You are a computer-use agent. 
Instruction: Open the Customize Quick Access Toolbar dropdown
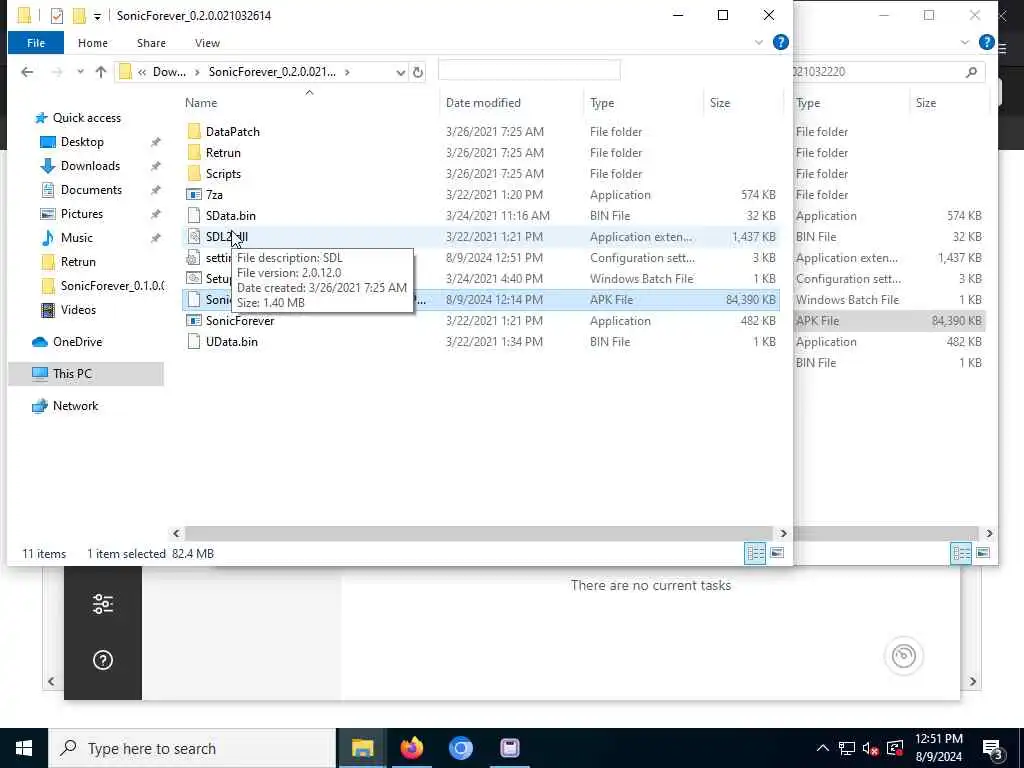[x=97, y=16]
